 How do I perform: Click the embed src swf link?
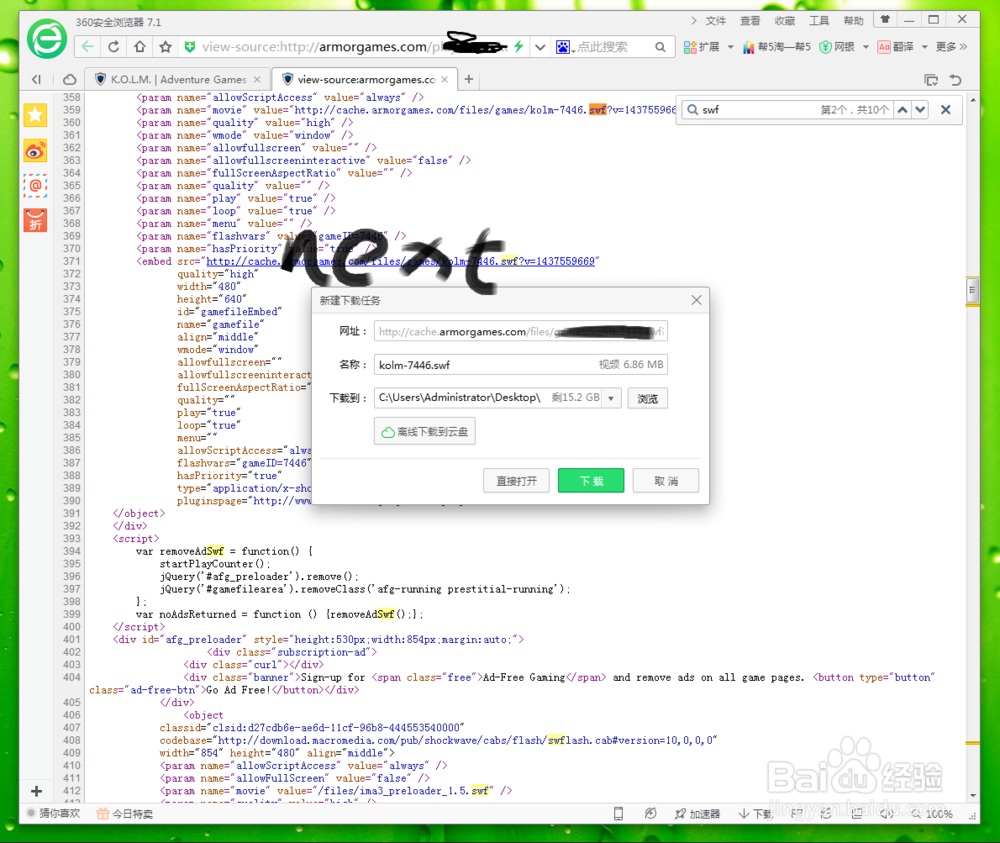[401, 261]
